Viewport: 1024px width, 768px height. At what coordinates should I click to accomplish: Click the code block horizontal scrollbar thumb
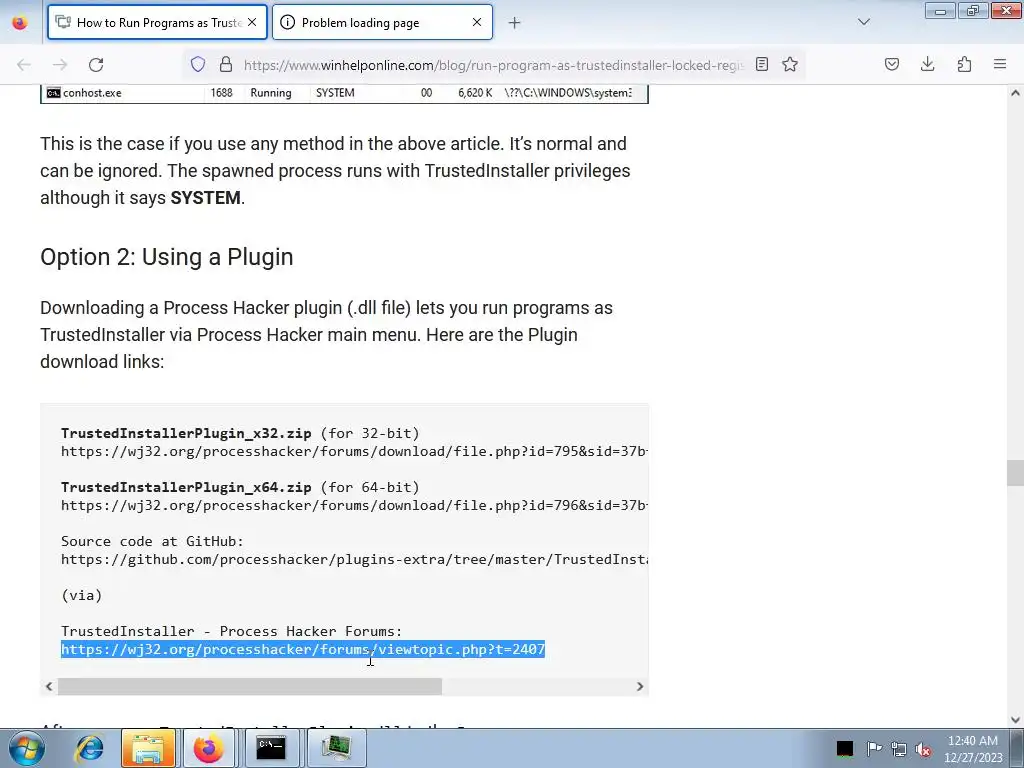(x=249, y=686)
